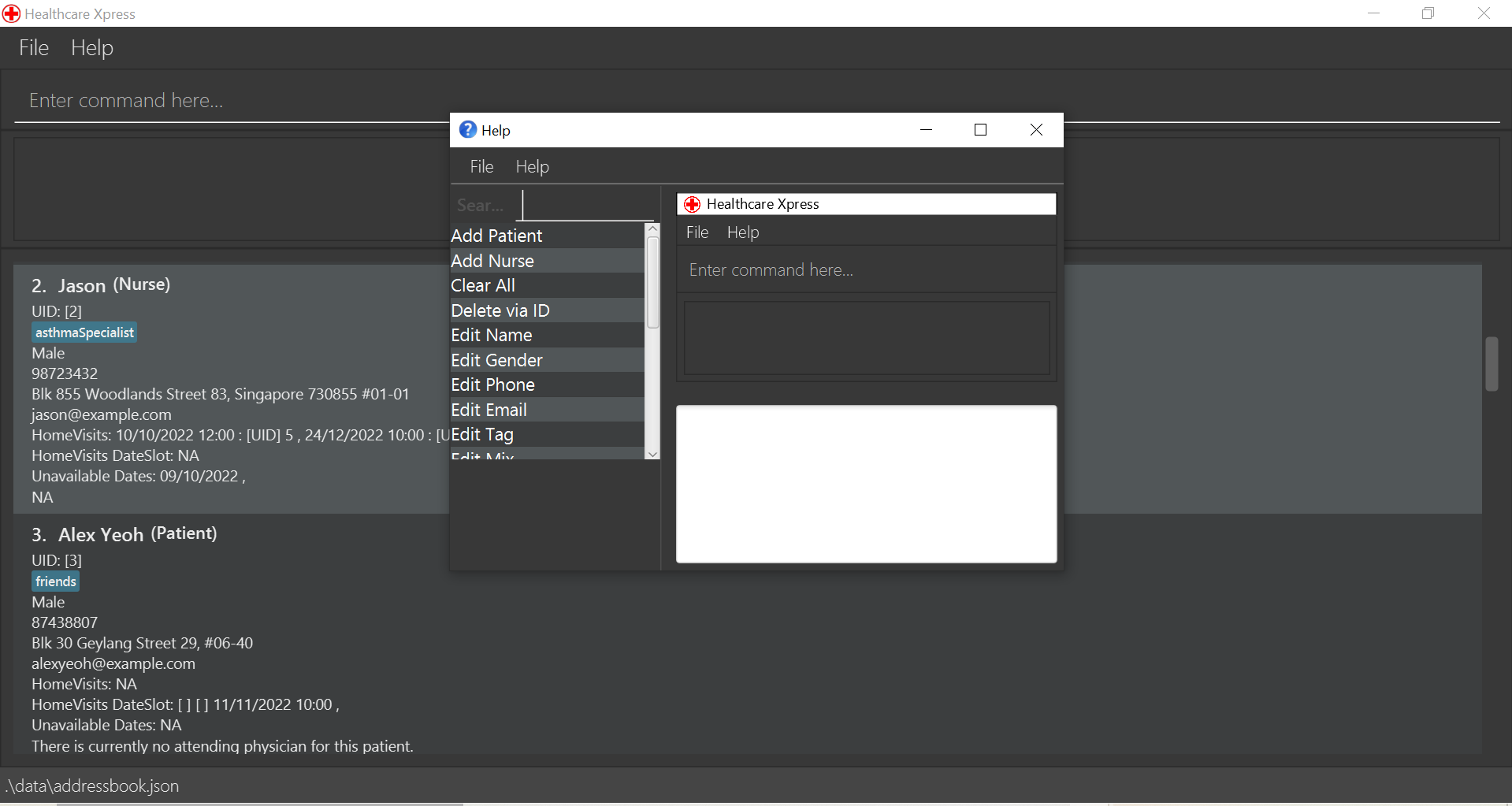The image size is (1512, 806).
Task: Click Jason's address Blk 855 Woodlands line
Action: [221, 394]
